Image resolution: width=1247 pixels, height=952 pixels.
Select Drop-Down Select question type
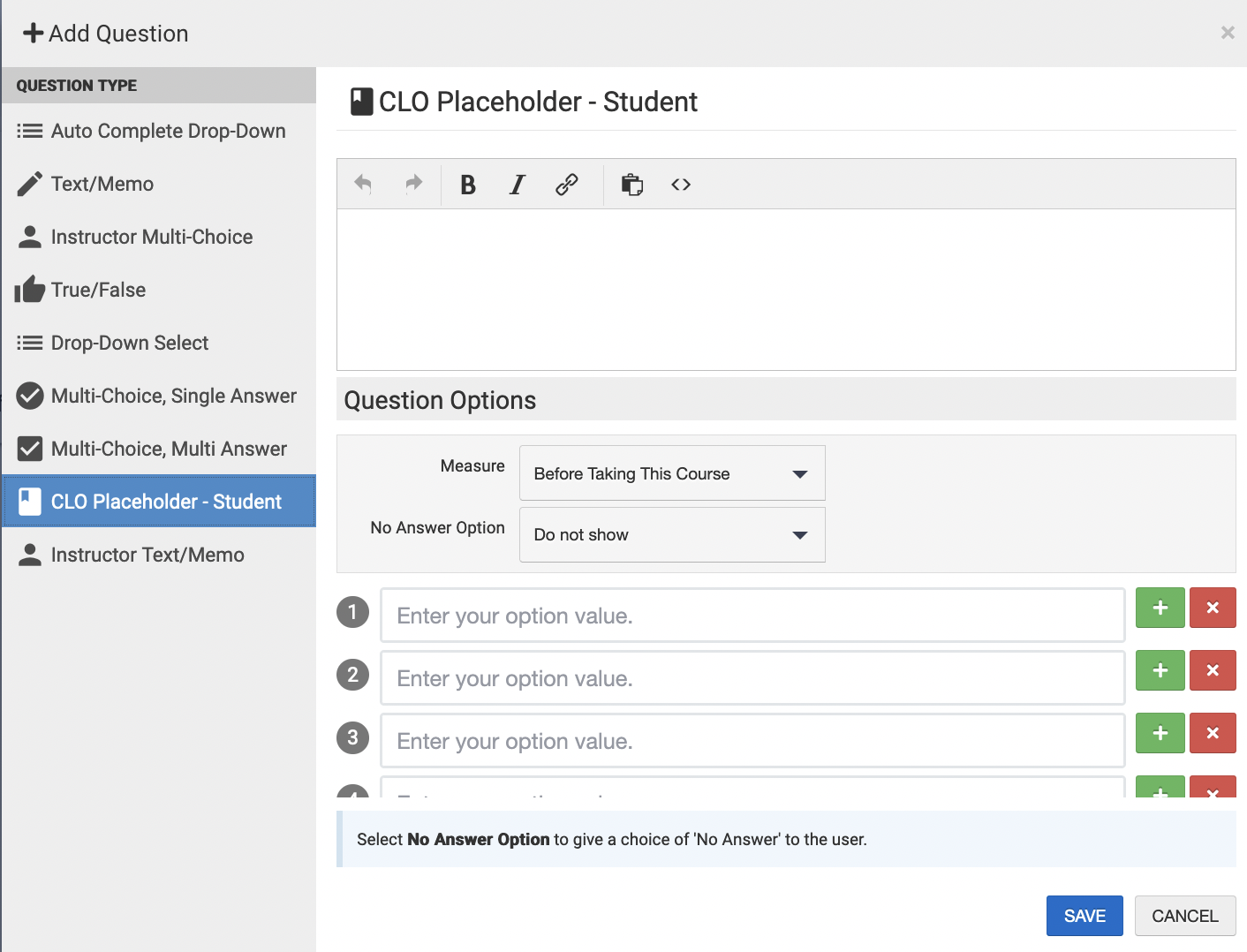point(159,343)
